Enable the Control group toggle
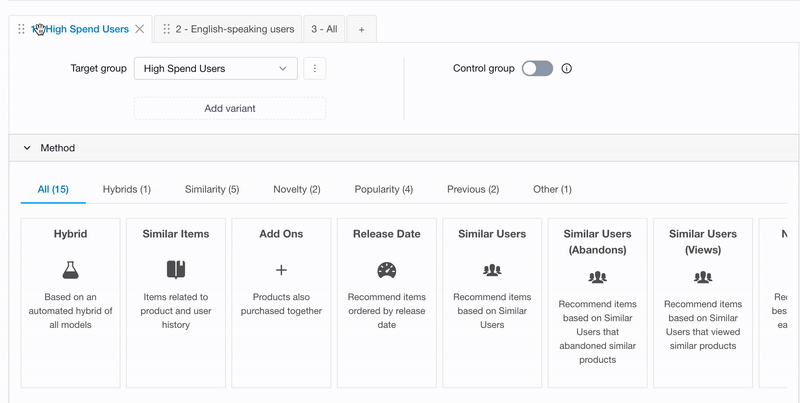 537,68
